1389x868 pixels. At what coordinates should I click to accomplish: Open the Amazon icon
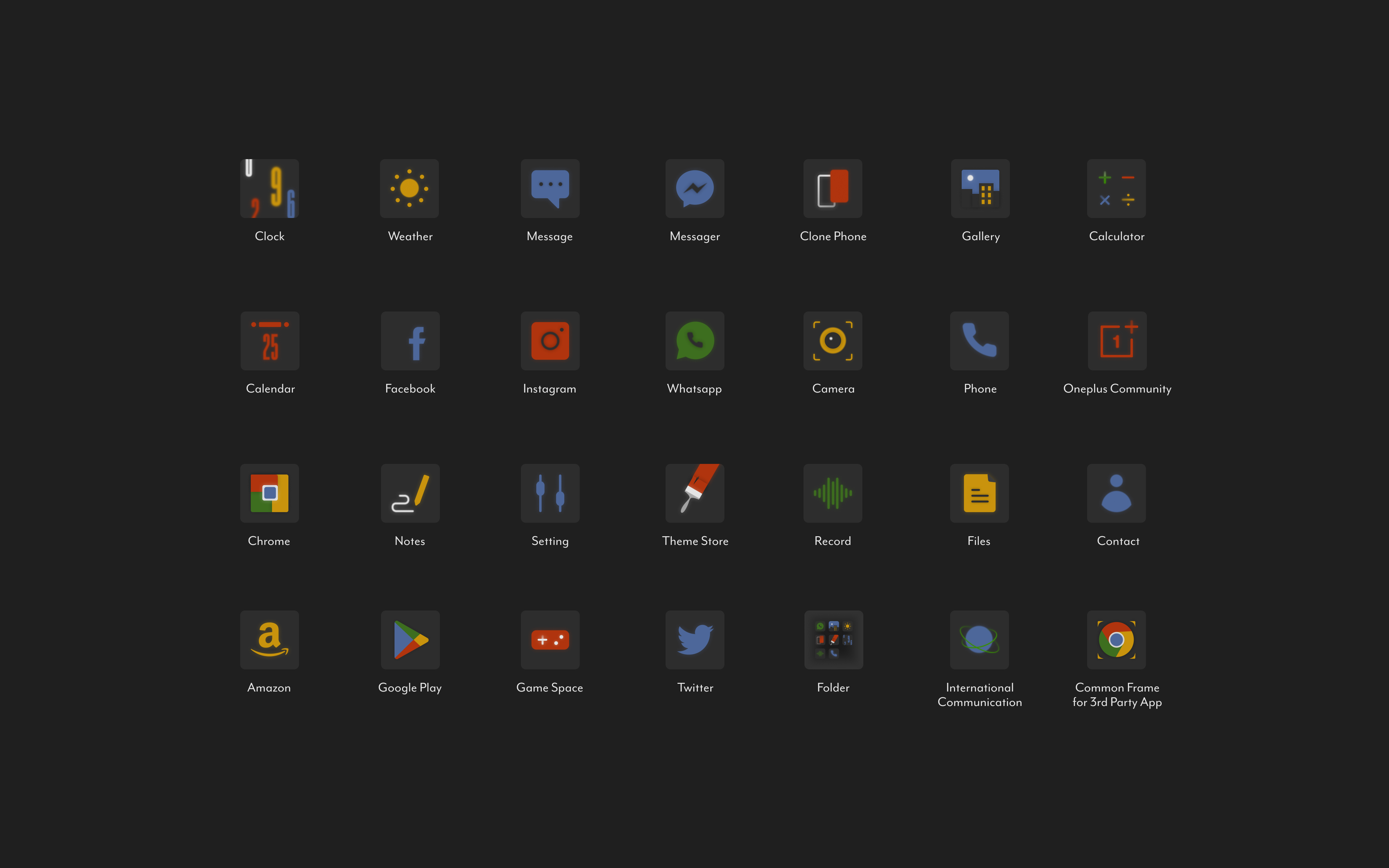coord(269,639)
